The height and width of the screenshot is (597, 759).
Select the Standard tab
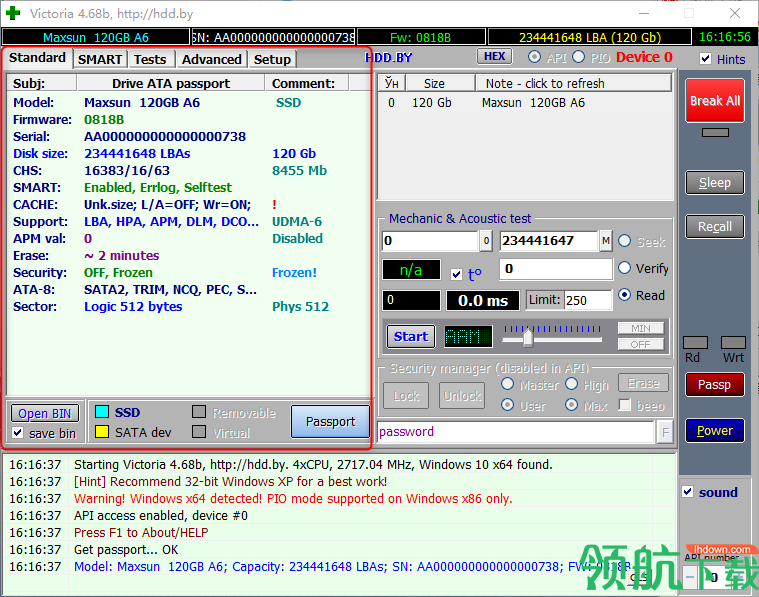37,58
